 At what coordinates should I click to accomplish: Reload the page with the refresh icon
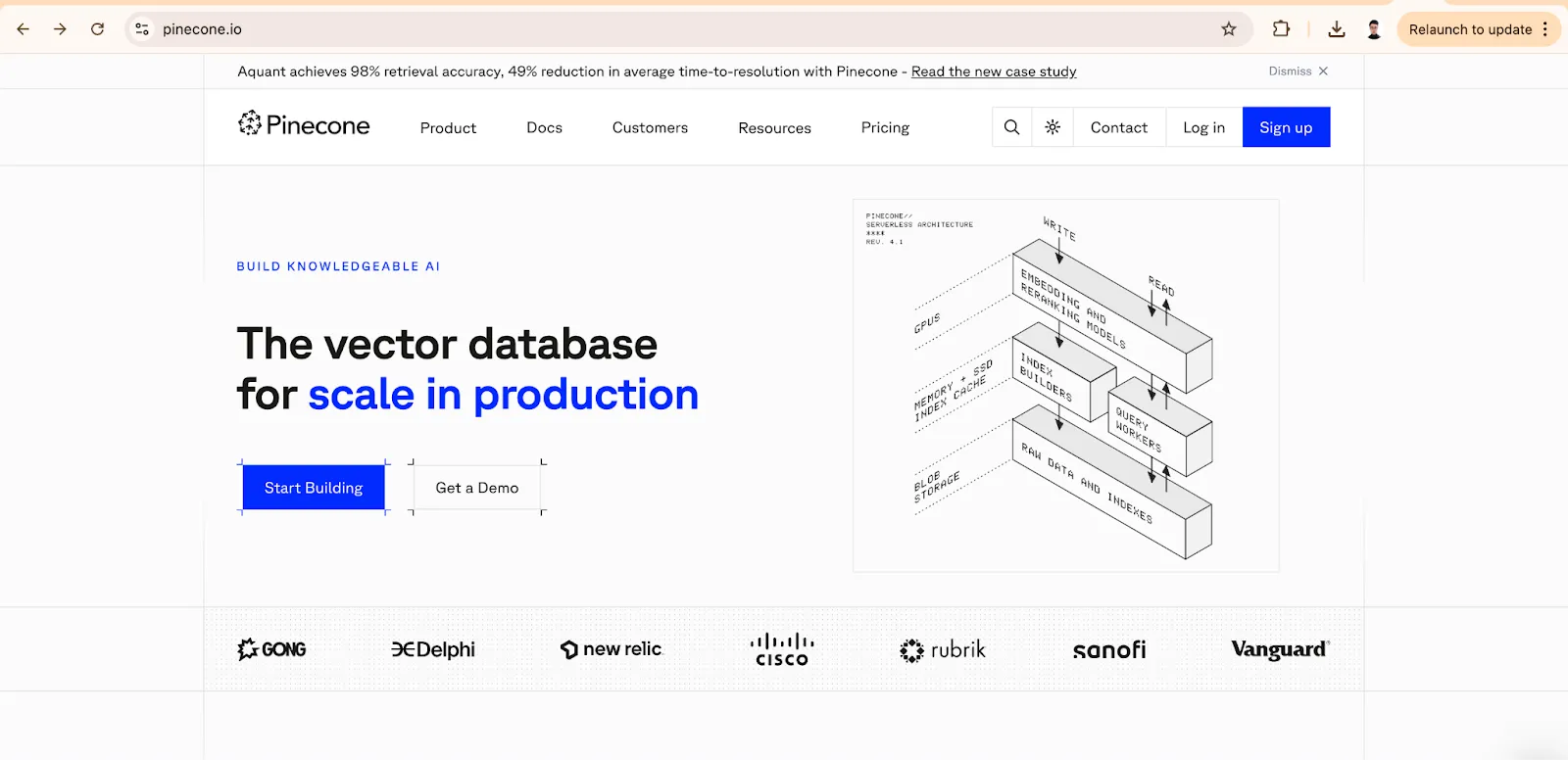coord(97,29)
